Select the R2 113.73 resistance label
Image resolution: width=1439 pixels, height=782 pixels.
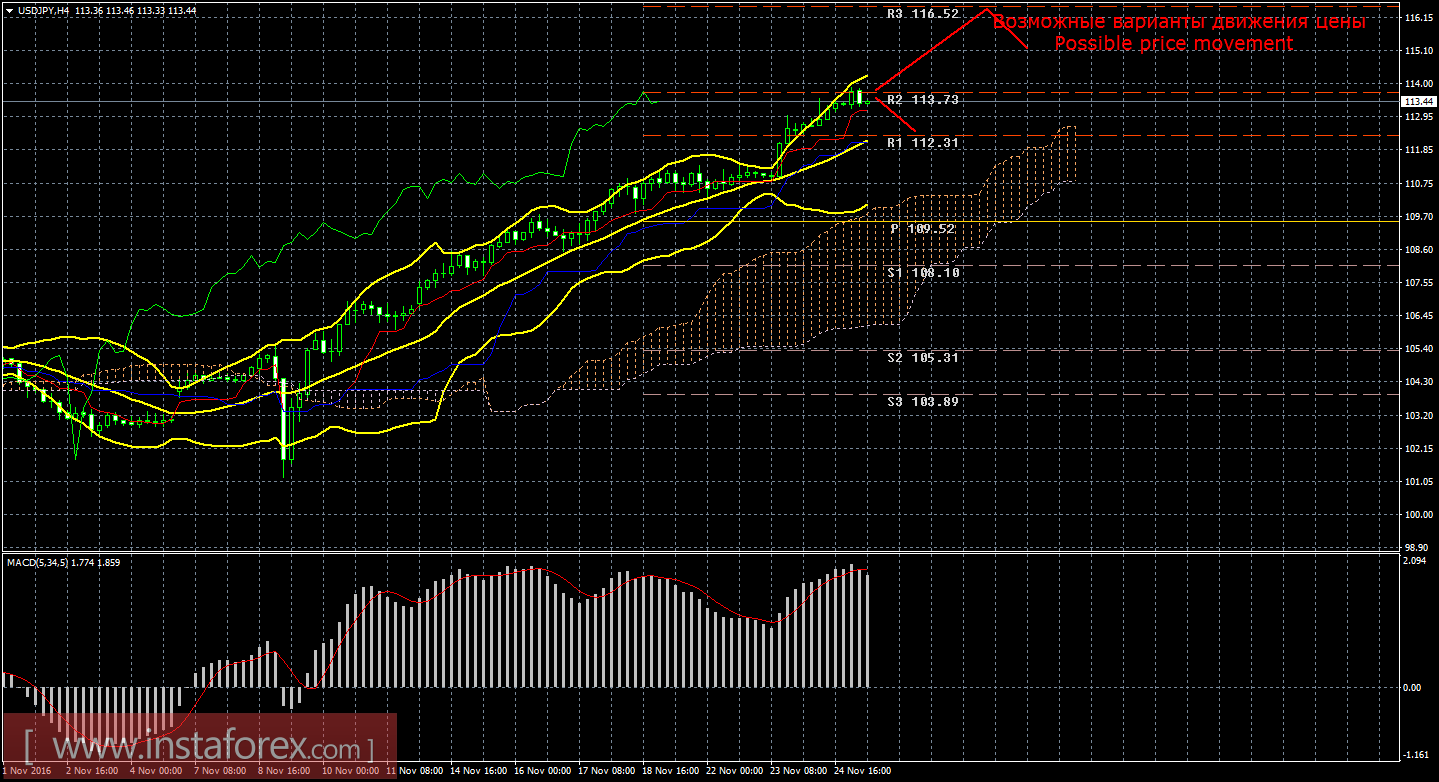tap(922, 100)
